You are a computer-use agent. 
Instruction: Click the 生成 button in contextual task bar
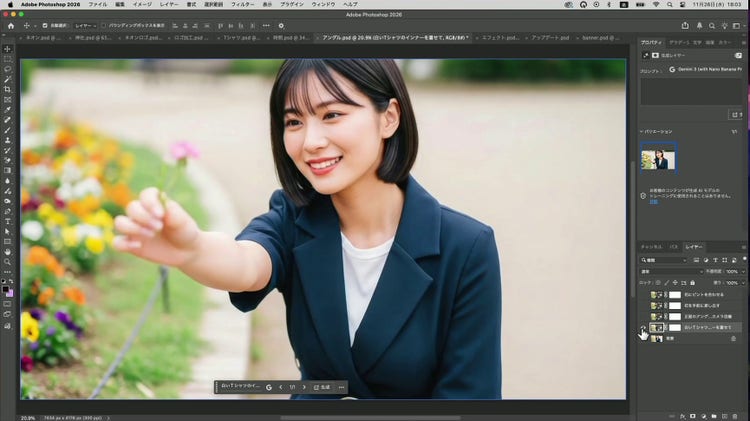pyautogui.click(x=321, y=387)
